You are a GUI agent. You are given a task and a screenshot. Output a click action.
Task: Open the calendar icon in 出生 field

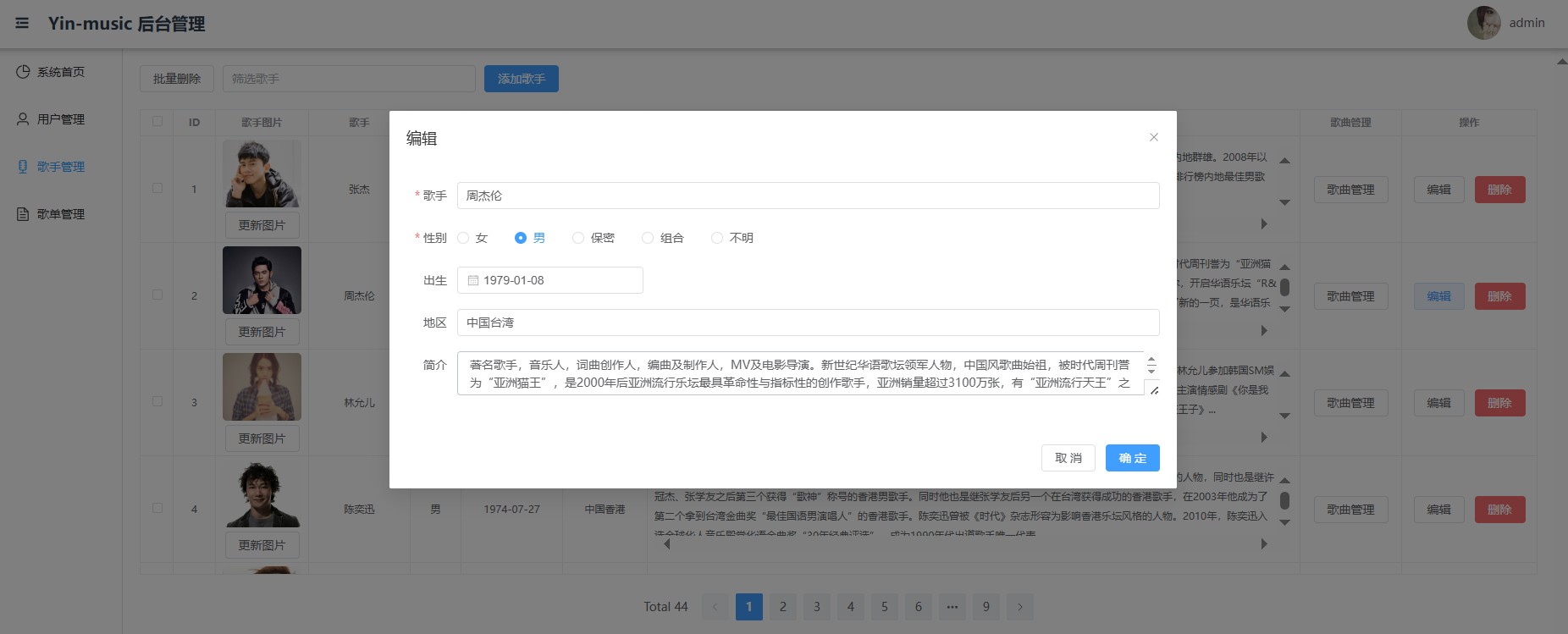point(473,280)
